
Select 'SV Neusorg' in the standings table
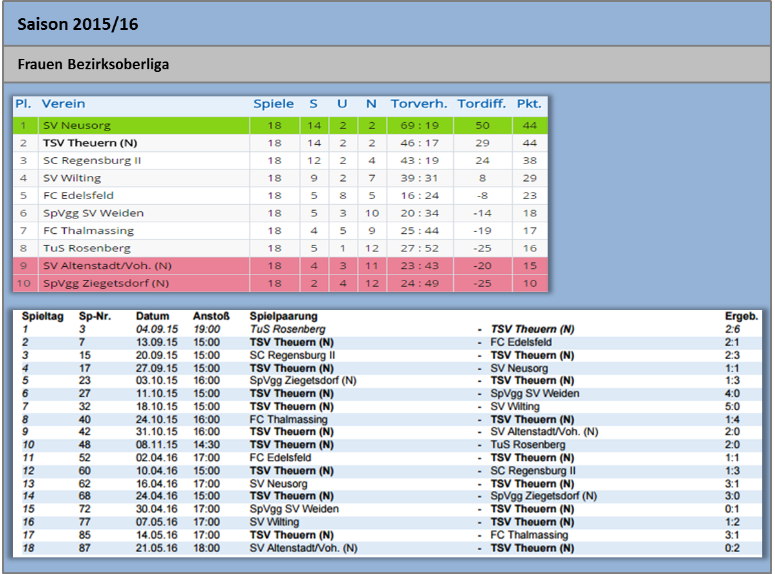77,126
